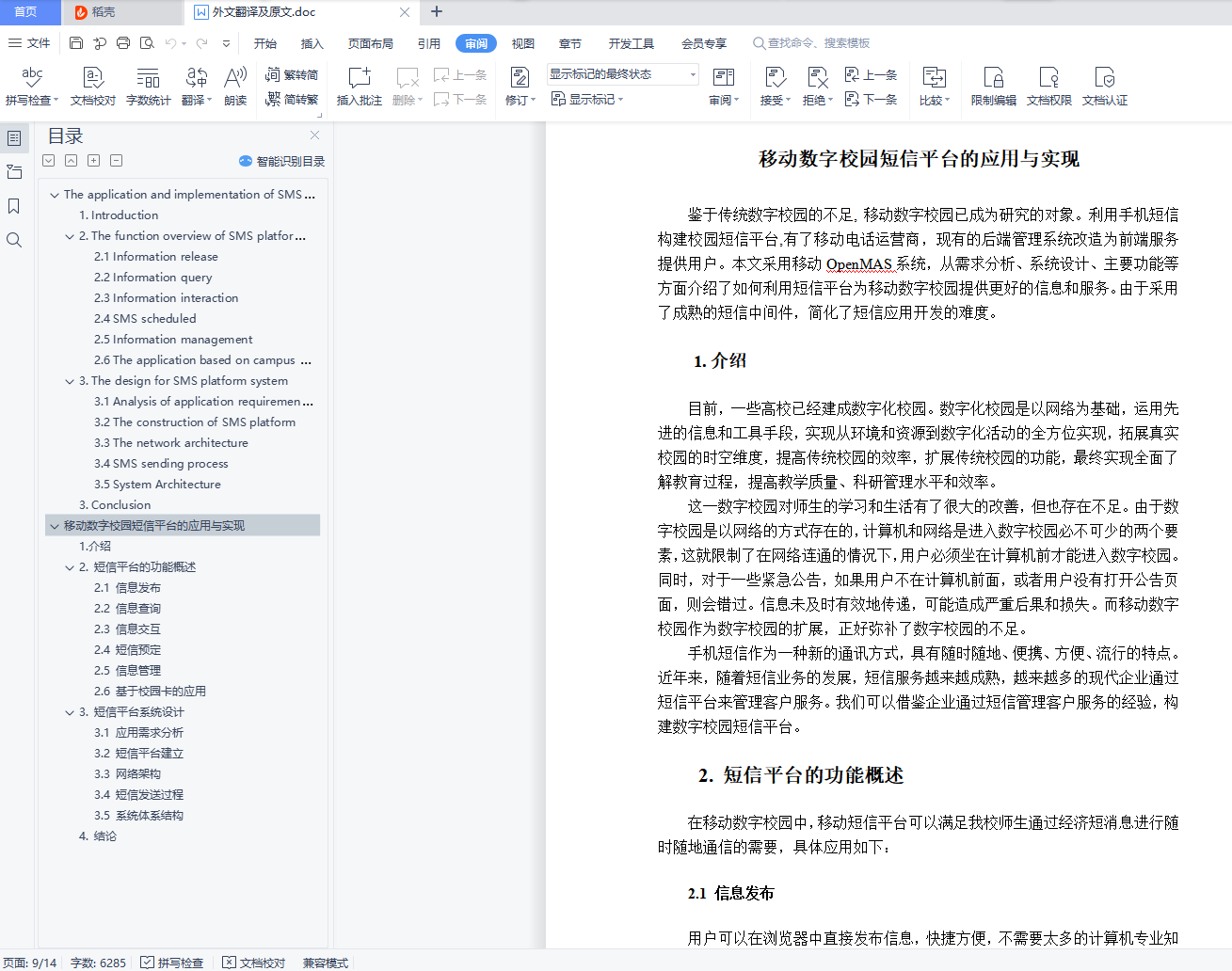The height and width of the screenshot is (971, 1232).
Task: Open 文档权限 document permissions
Action: (1048, 86)
